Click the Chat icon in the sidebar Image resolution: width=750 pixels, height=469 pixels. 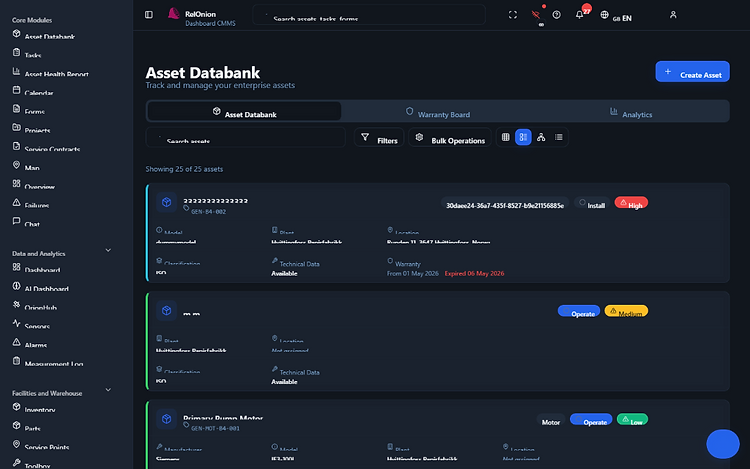pyautogui.click(x=16, y=221)
